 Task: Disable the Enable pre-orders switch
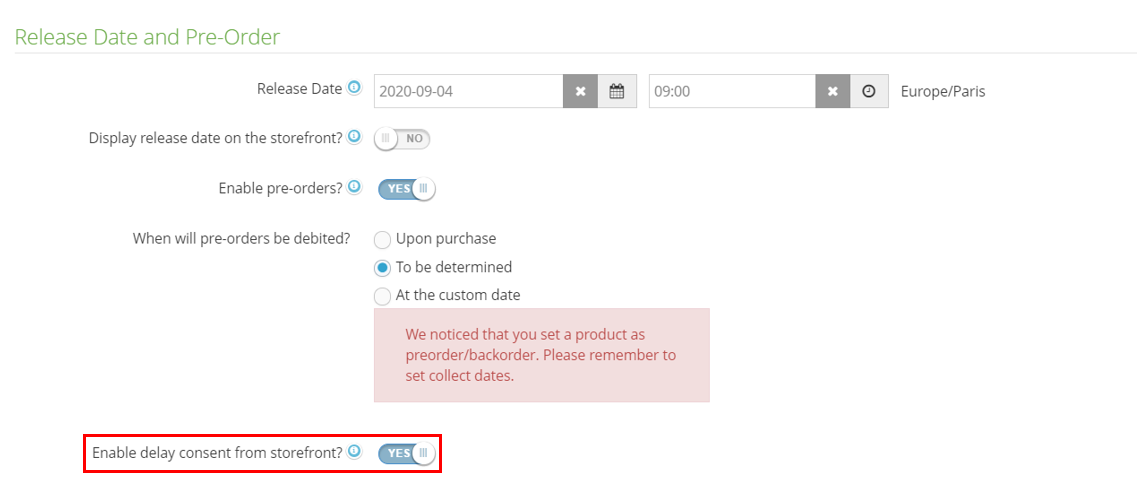click(x=406, y=188)
